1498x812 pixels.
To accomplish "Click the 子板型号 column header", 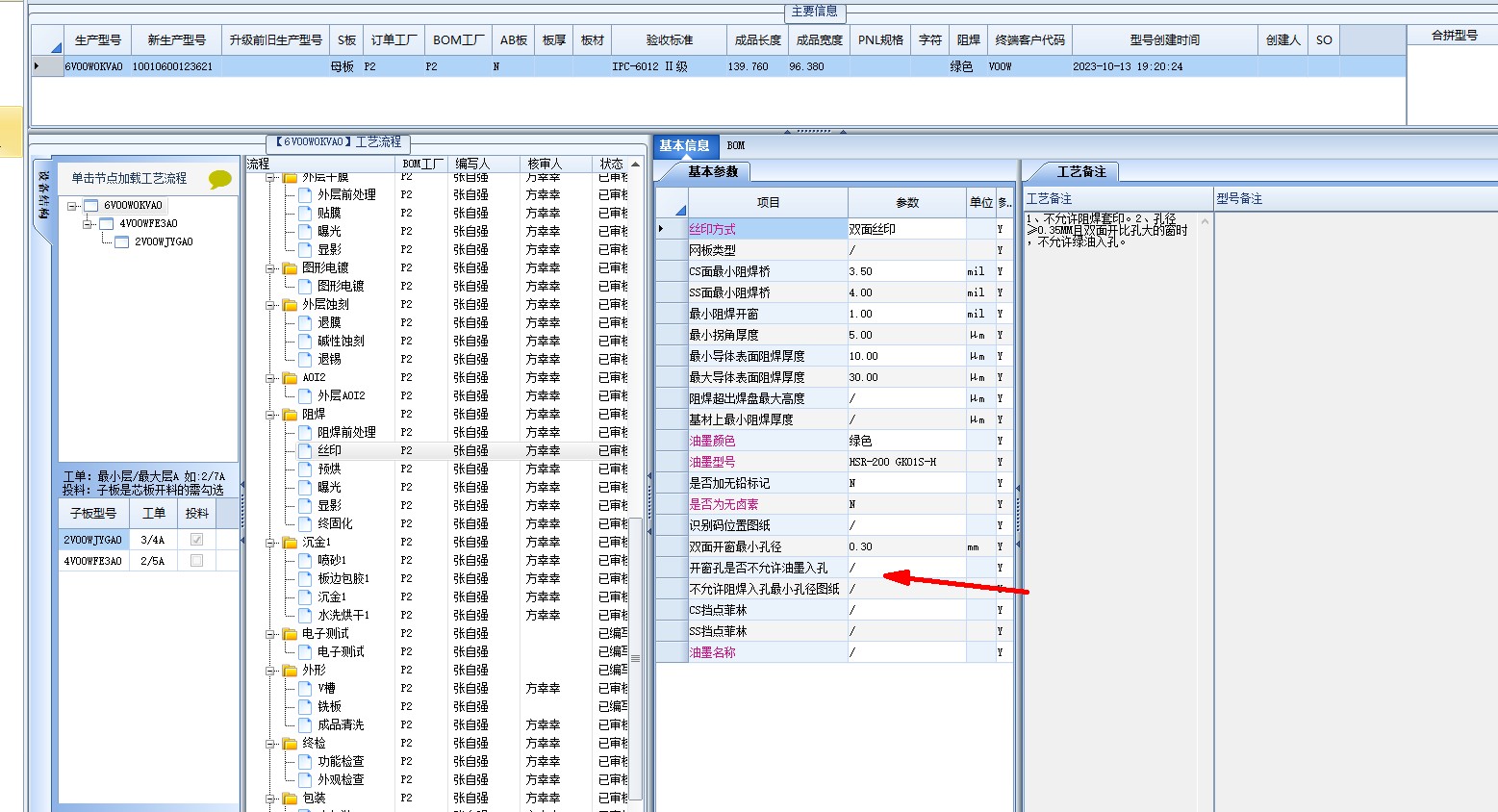I will (x=93, y=513).
